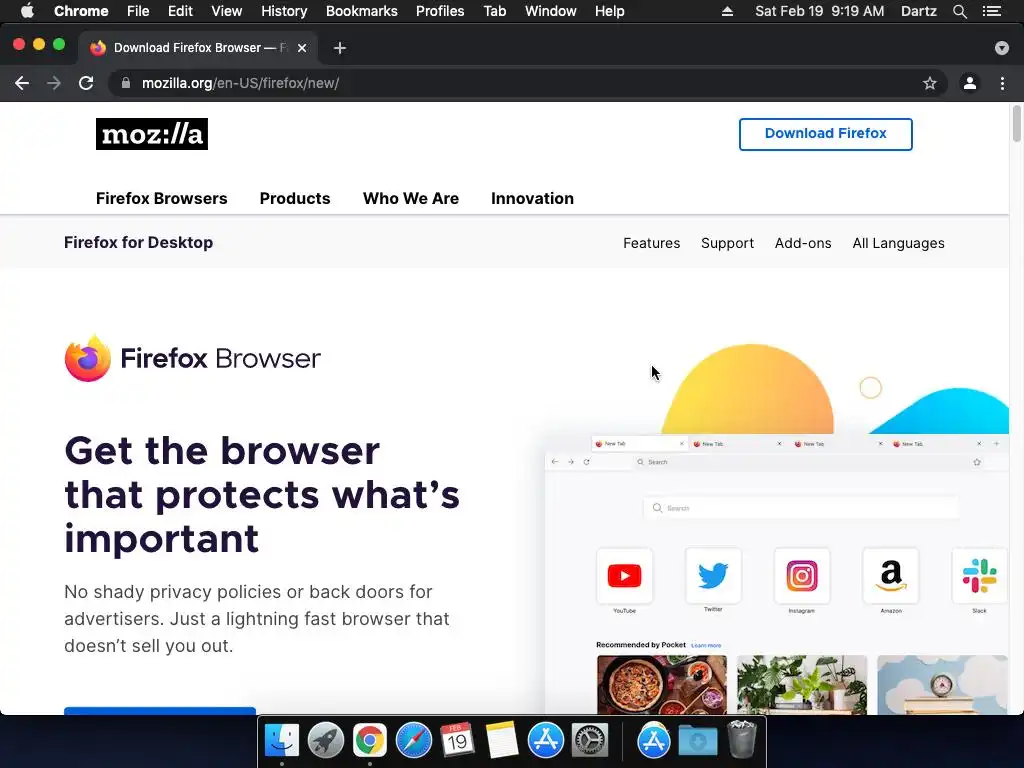The height and width of the screenshot is (768, 1024).
Task: Expand the Who We Are navigation menu
Action: click(x=411, y=199)
